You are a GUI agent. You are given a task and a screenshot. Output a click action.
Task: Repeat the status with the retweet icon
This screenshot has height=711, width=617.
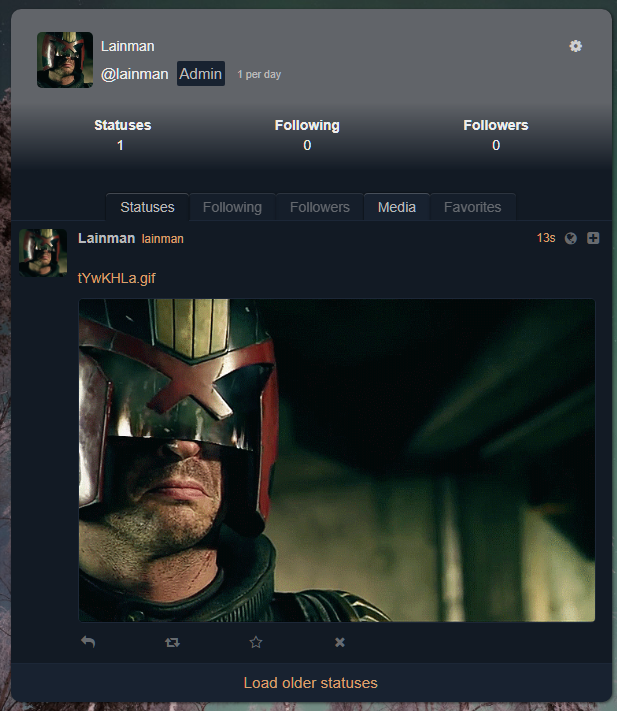pyautogui.click(x=172, y=642)
